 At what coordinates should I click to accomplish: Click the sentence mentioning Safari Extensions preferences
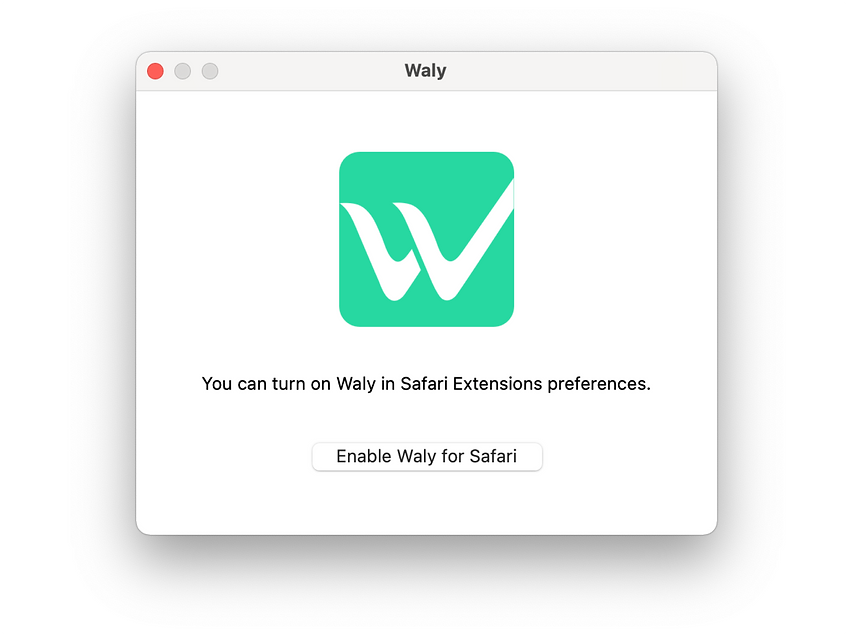[x=426, y=383]
